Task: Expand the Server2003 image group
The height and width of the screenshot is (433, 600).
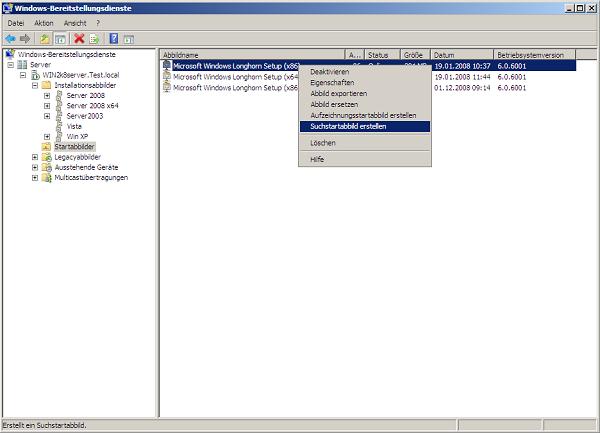Action: click(x=47, y=116)
